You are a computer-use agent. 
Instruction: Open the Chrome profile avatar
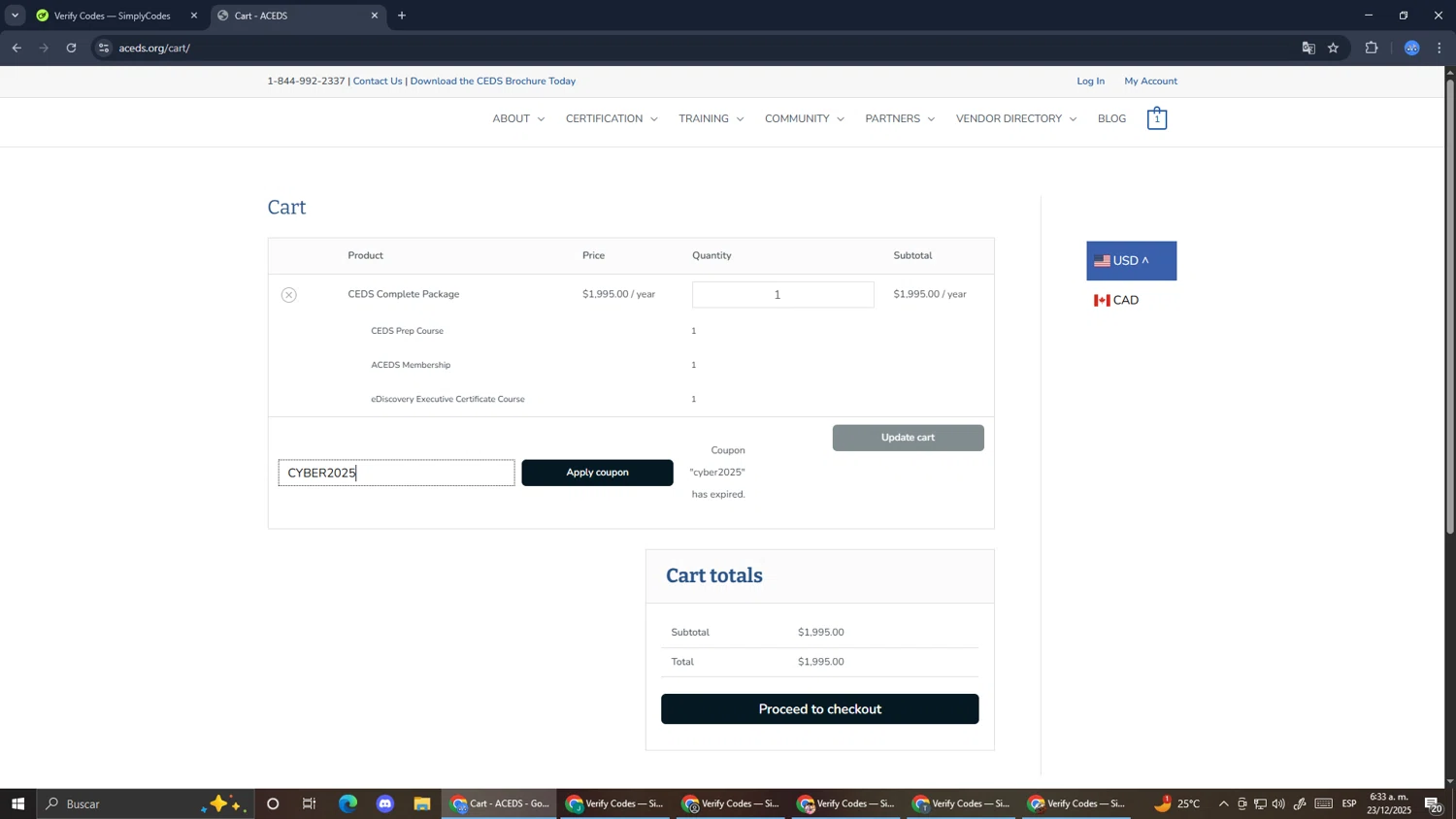click(x=1412, y=48)
